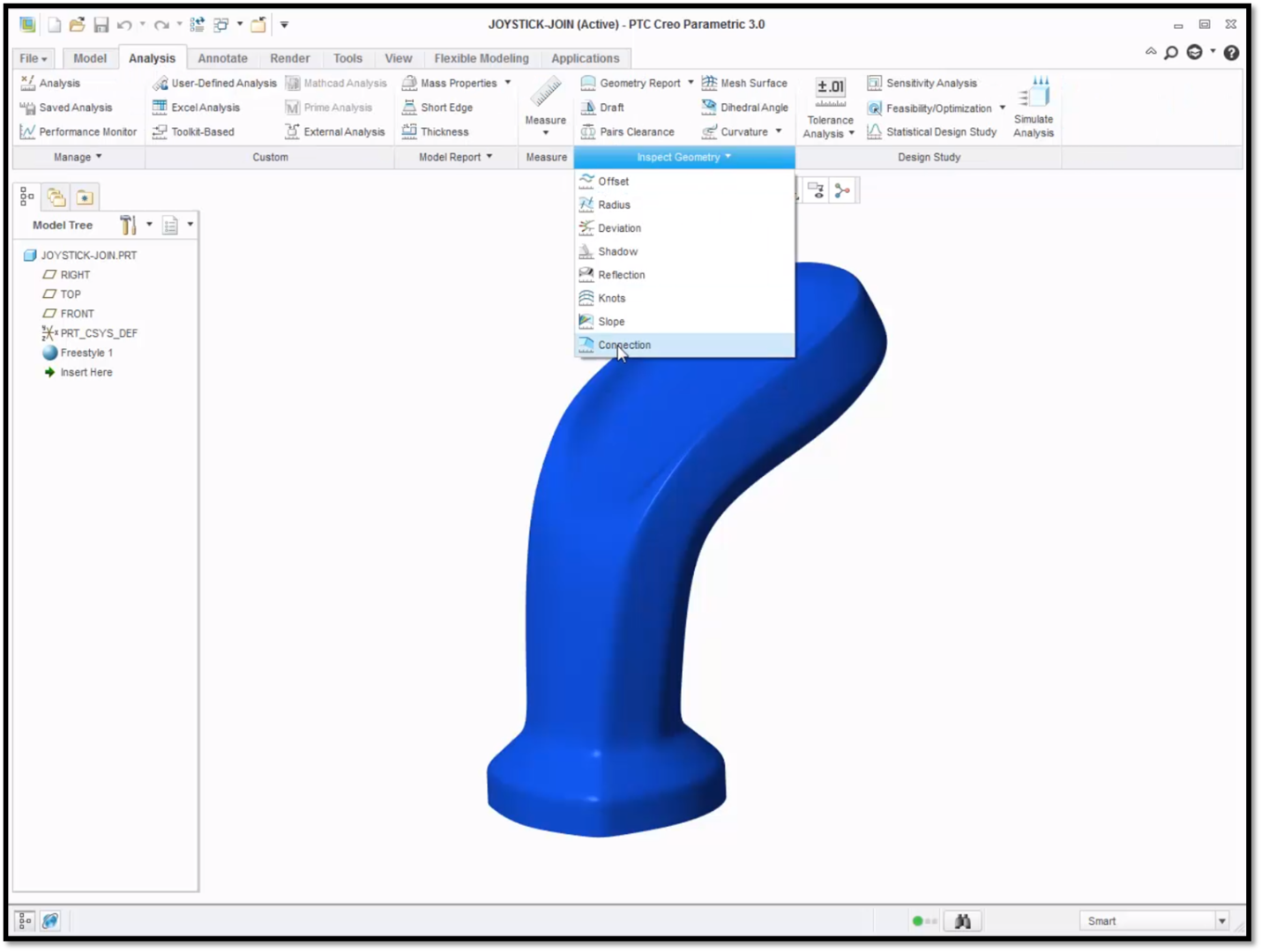Toggle the navigator display in status bar

25,921
